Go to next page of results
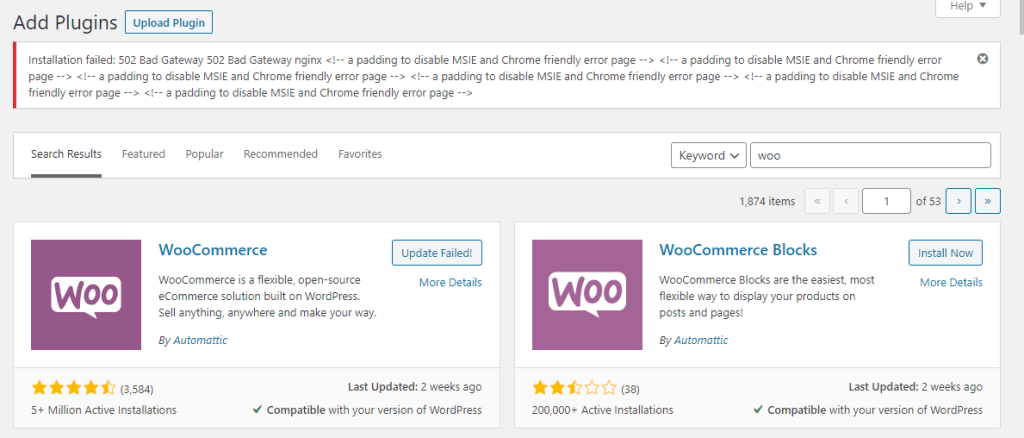This screenshot has height=438, width=1024. [959, 202]
